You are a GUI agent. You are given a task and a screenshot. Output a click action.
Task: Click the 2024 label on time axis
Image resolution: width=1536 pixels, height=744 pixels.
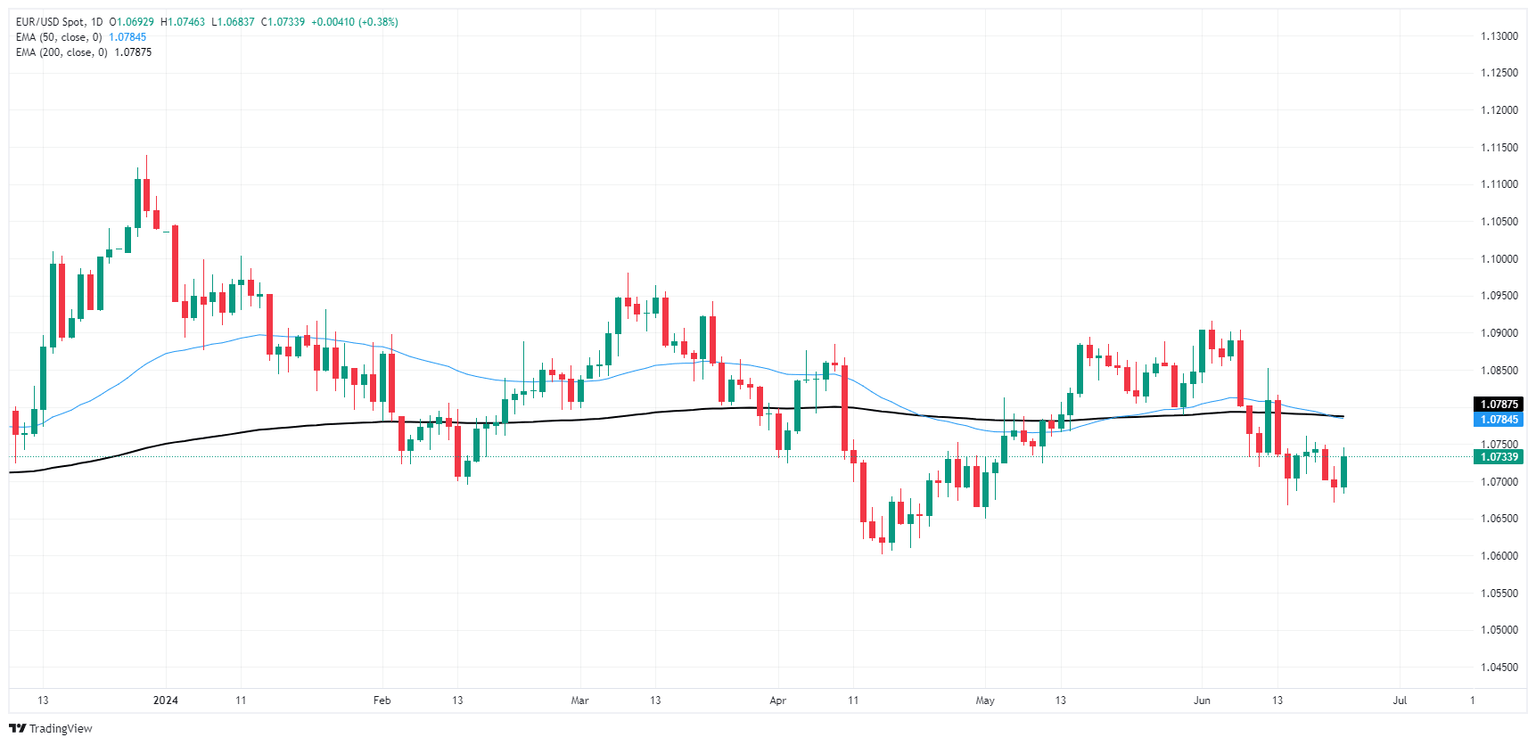[165, 702]
